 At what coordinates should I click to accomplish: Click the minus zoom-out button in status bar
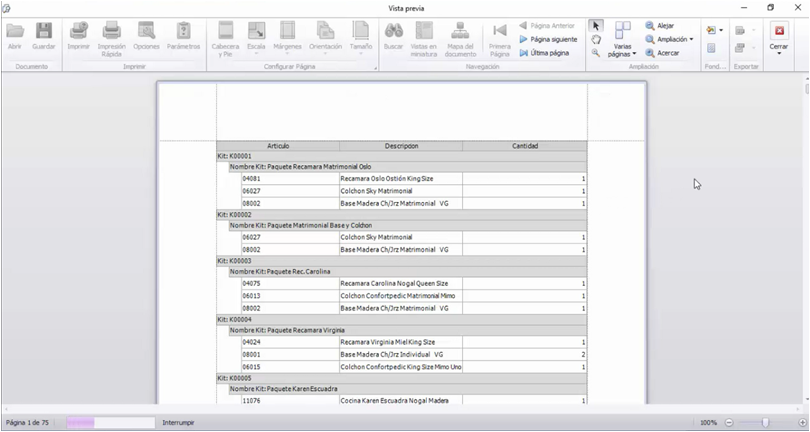pyautogui.click(x=729, y=423)
